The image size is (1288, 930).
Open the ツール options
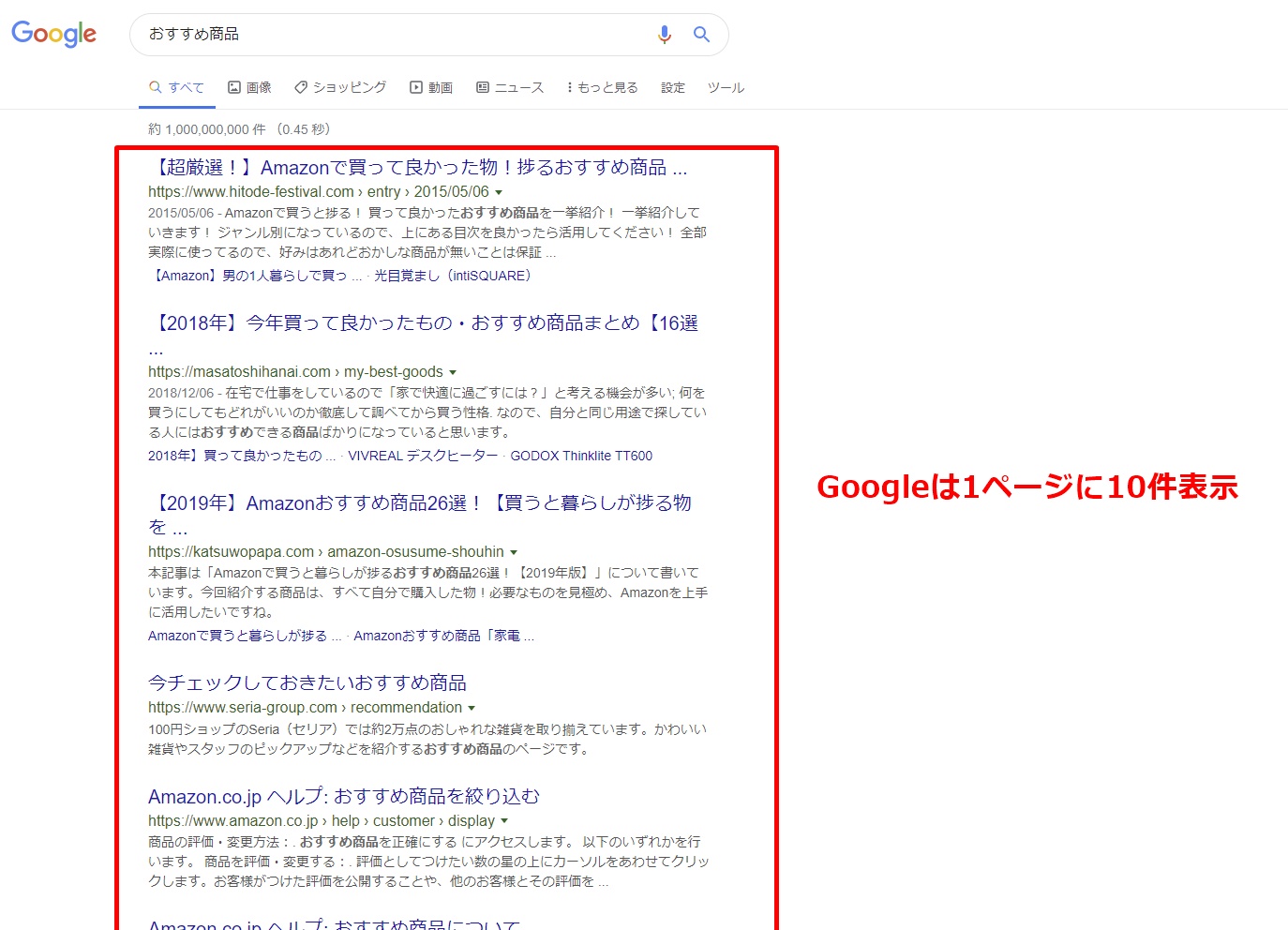(726, 87)
